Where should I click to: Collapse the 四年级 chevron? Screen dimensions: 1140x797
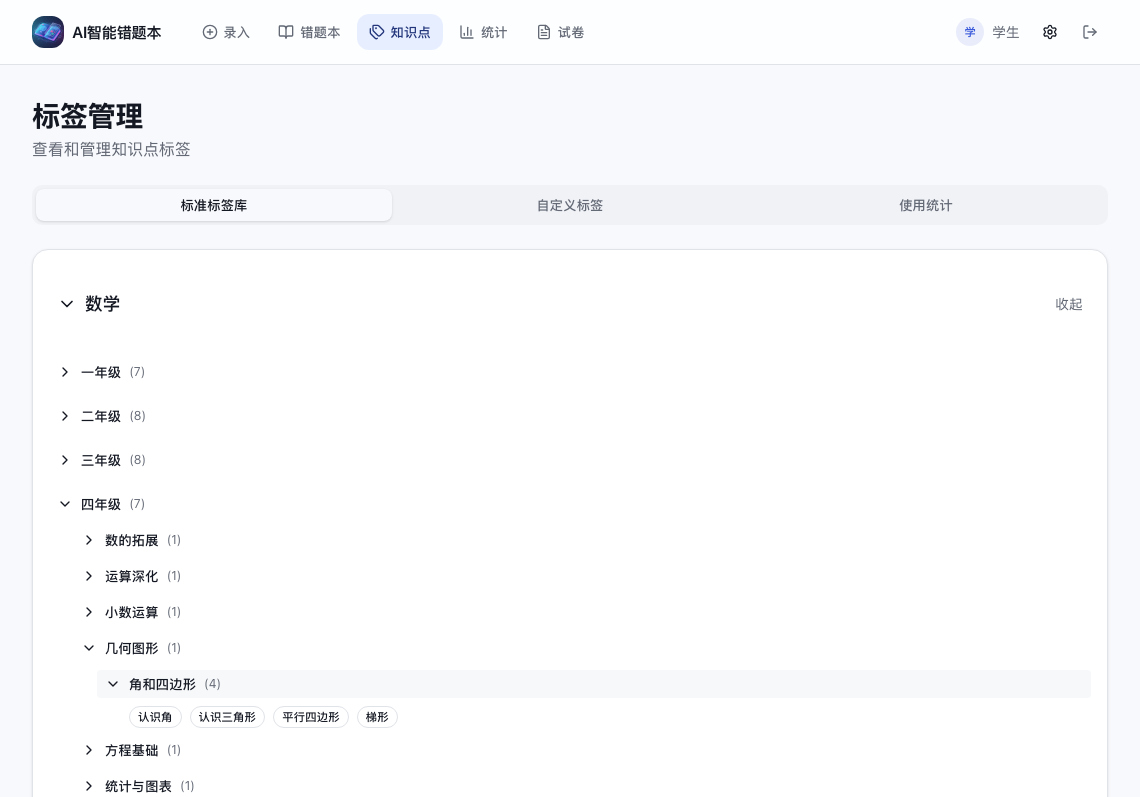point(65,504)
